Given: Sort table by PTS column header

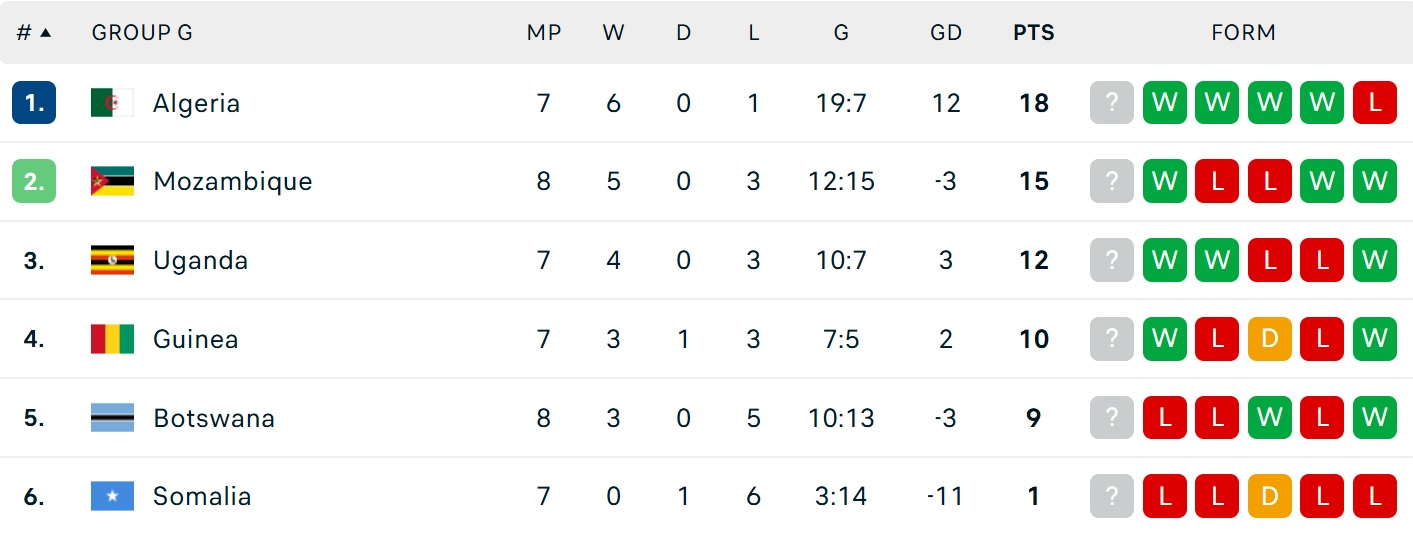Looking at the screenshot, I should (x=1034, y=32).
